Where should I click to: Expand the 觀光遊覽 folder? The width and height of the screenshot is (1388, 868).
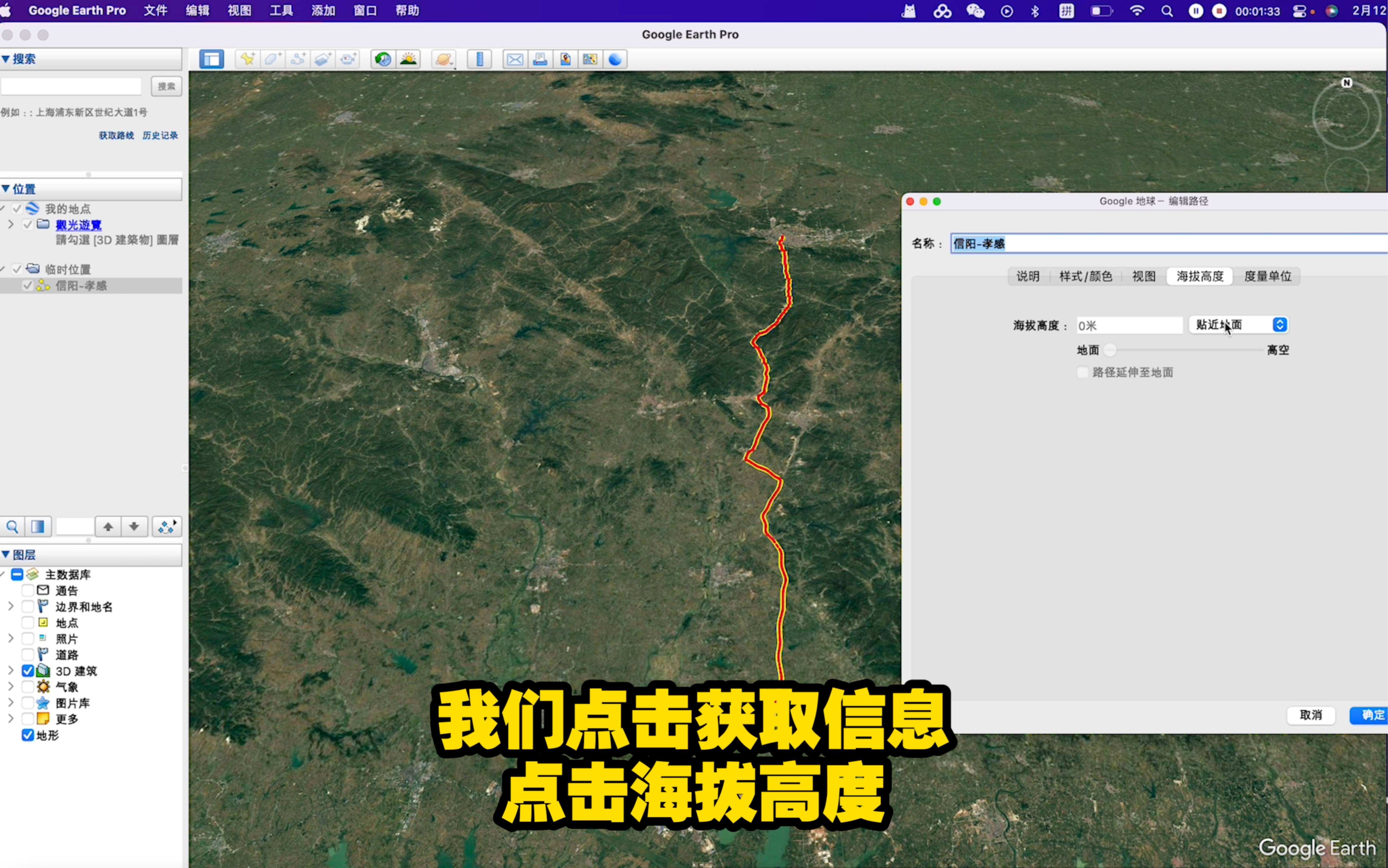pos(10,224)
